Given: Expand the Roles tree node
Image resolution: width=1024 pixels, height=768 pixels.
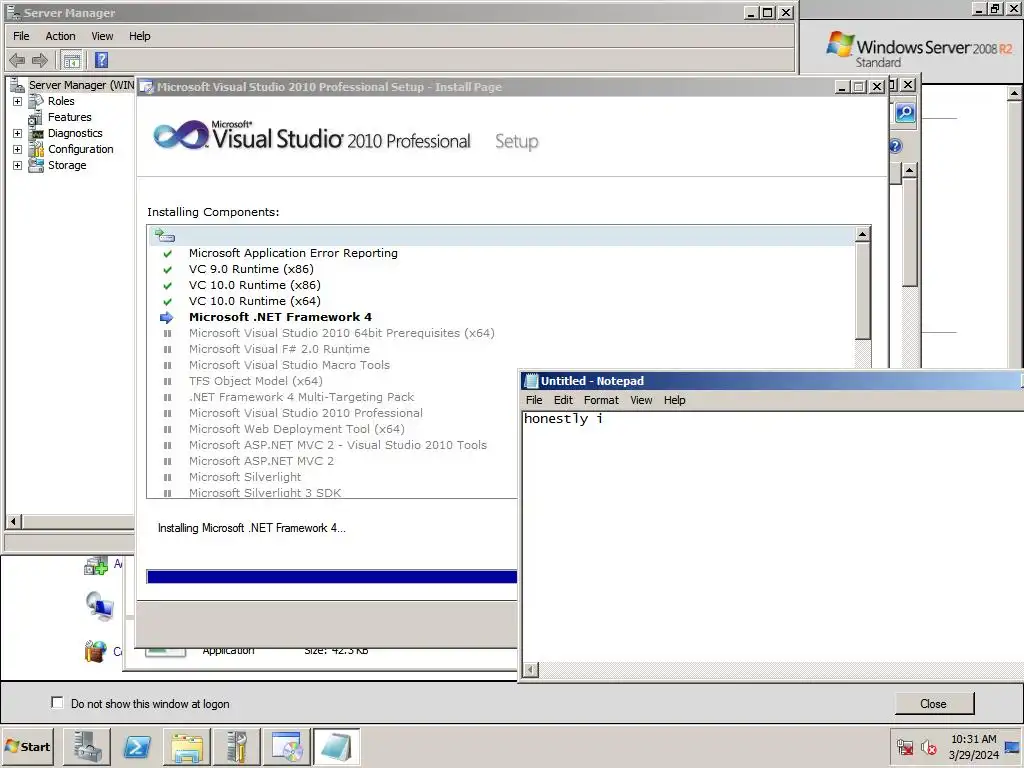Looking at the screenshot, I should click(x=18, y=101).
